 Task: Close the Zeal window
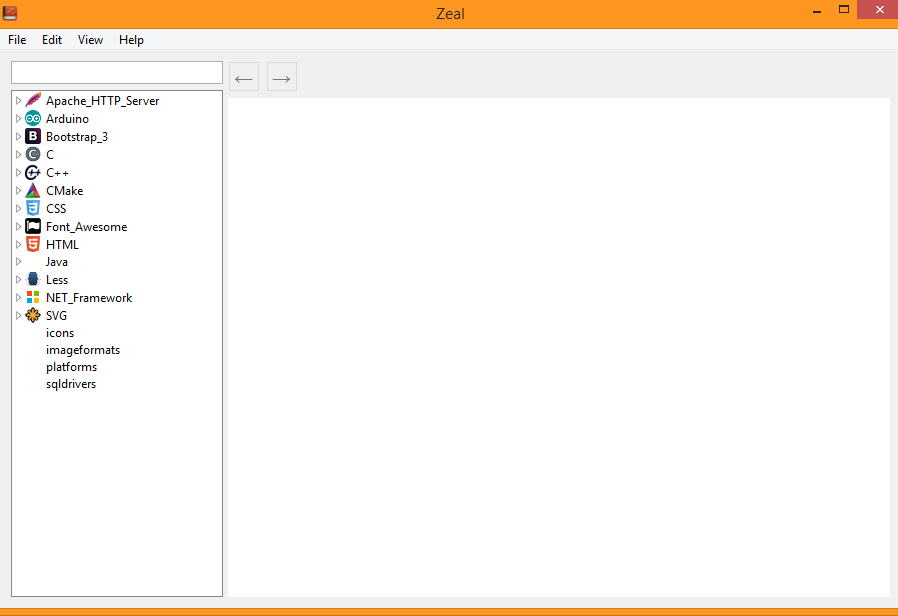coord(879,10)
